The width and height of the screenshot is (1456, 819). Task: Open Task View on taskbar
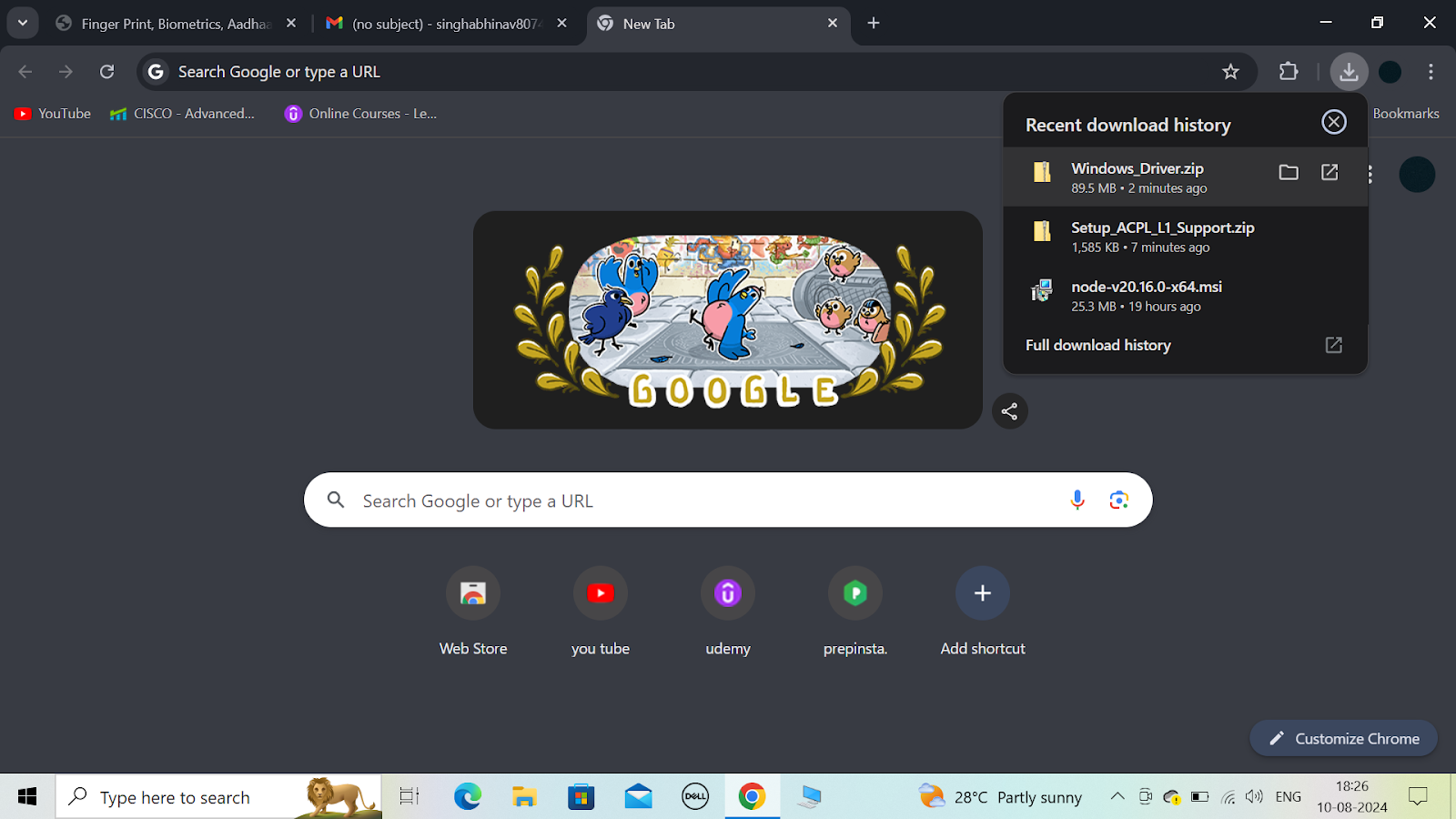click(409, 797)
